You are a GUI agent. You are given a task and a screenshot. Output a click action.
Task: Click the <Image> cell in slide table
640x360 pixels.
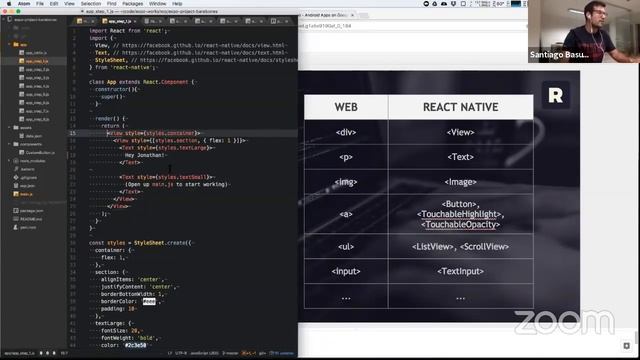460,182
